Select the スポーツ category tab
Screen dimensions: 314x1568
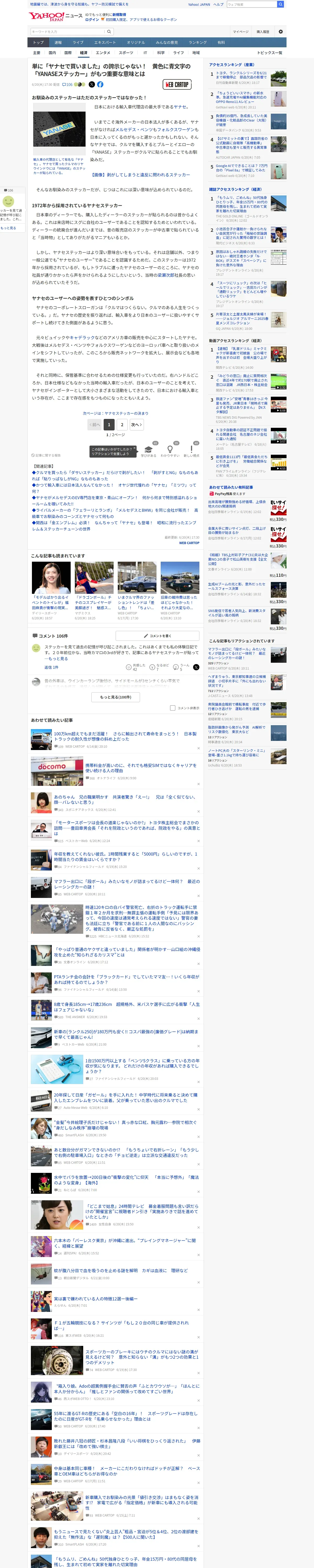point(126,53)
